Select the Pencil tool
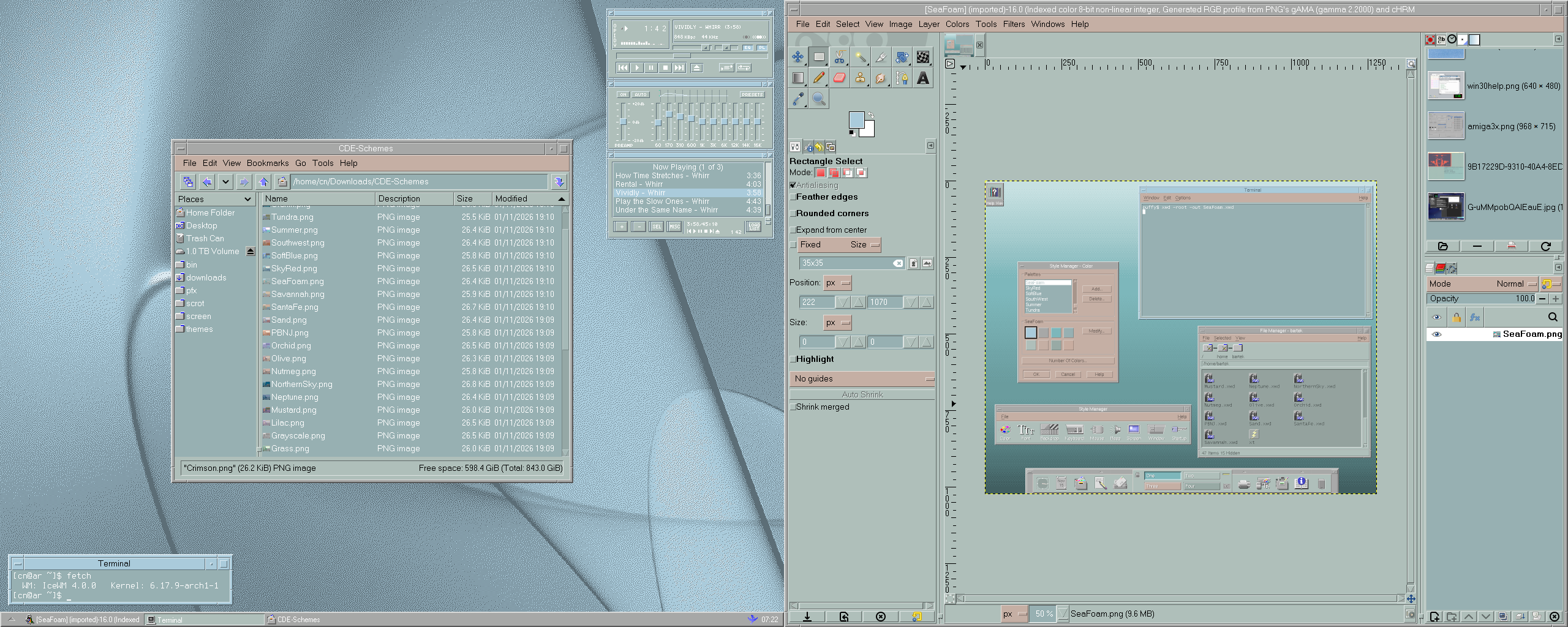Screen dimensions: 1568x627 click(x=818, y=78)
